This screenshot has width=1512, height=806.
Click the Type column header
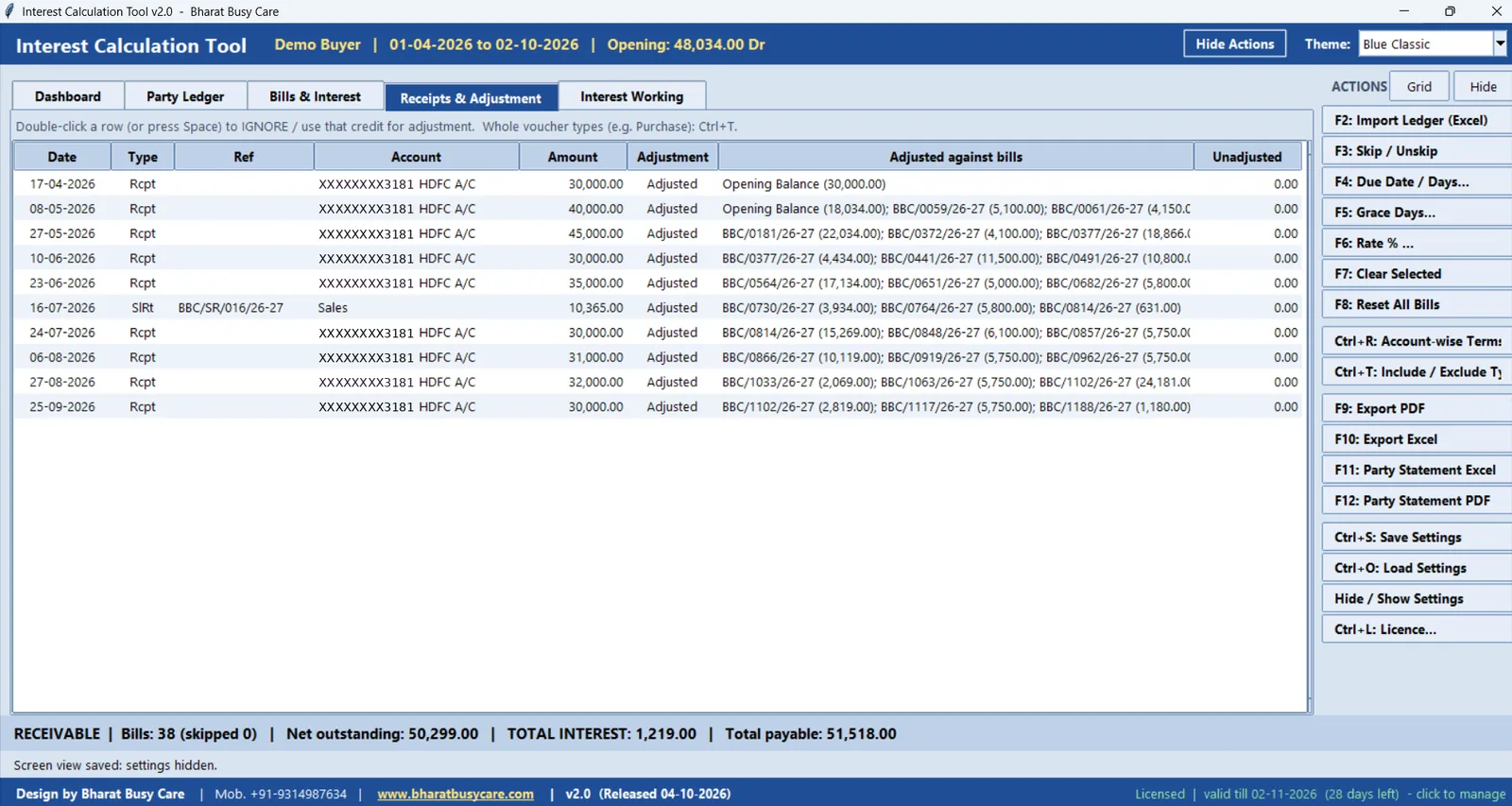click(143, 157)
